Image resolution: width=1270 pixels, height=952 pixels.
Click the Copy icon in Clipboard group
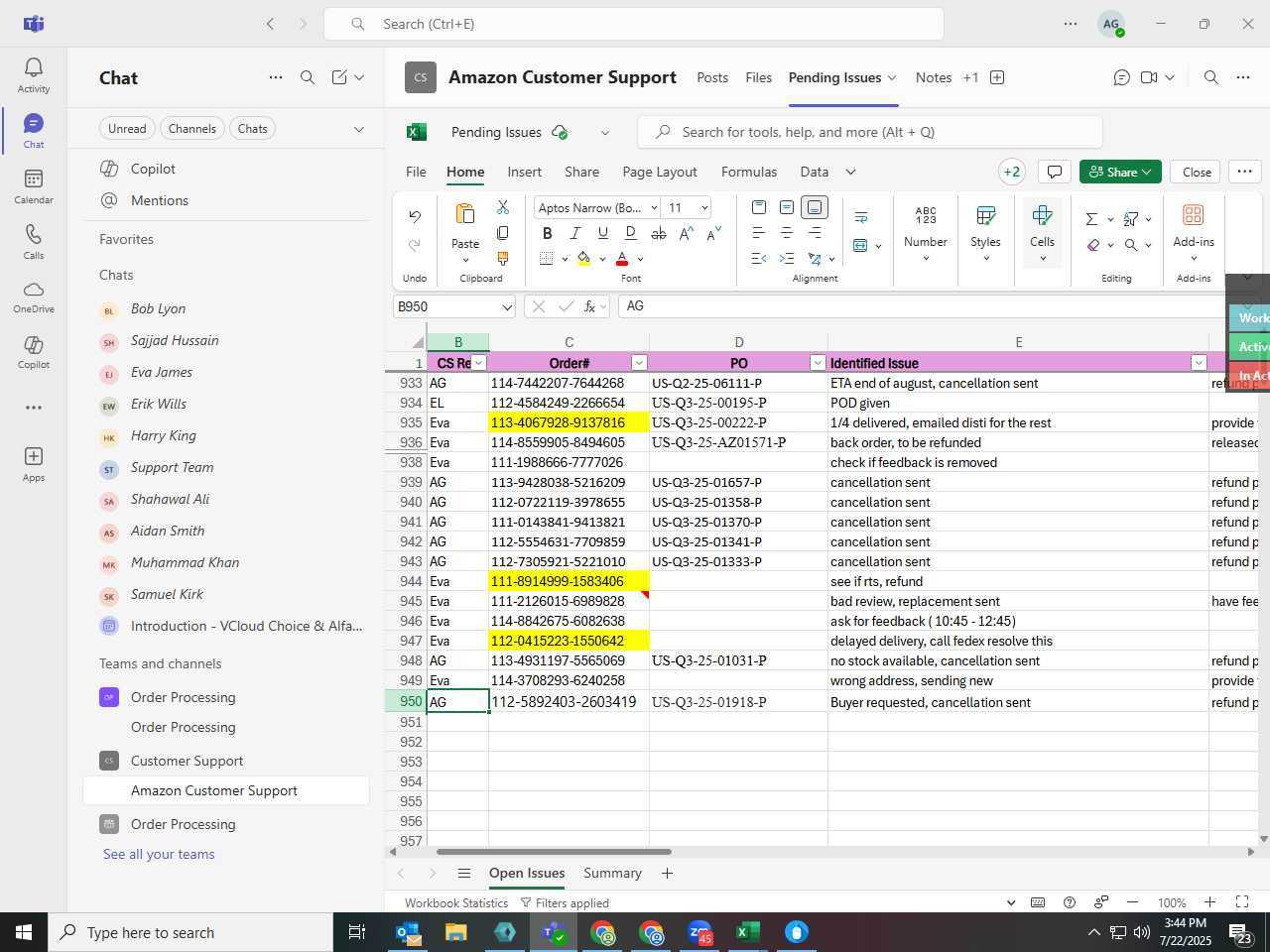[x=503, y=233]
